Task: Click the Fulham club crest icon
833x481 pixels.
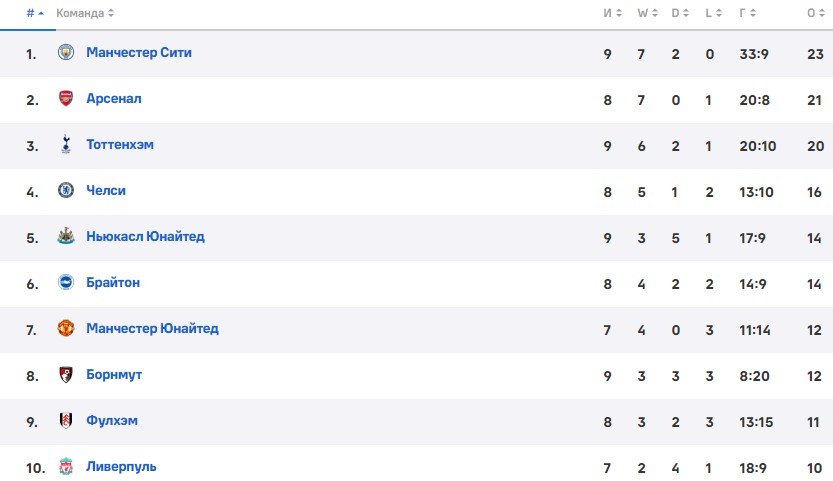Action: point(66,421)
